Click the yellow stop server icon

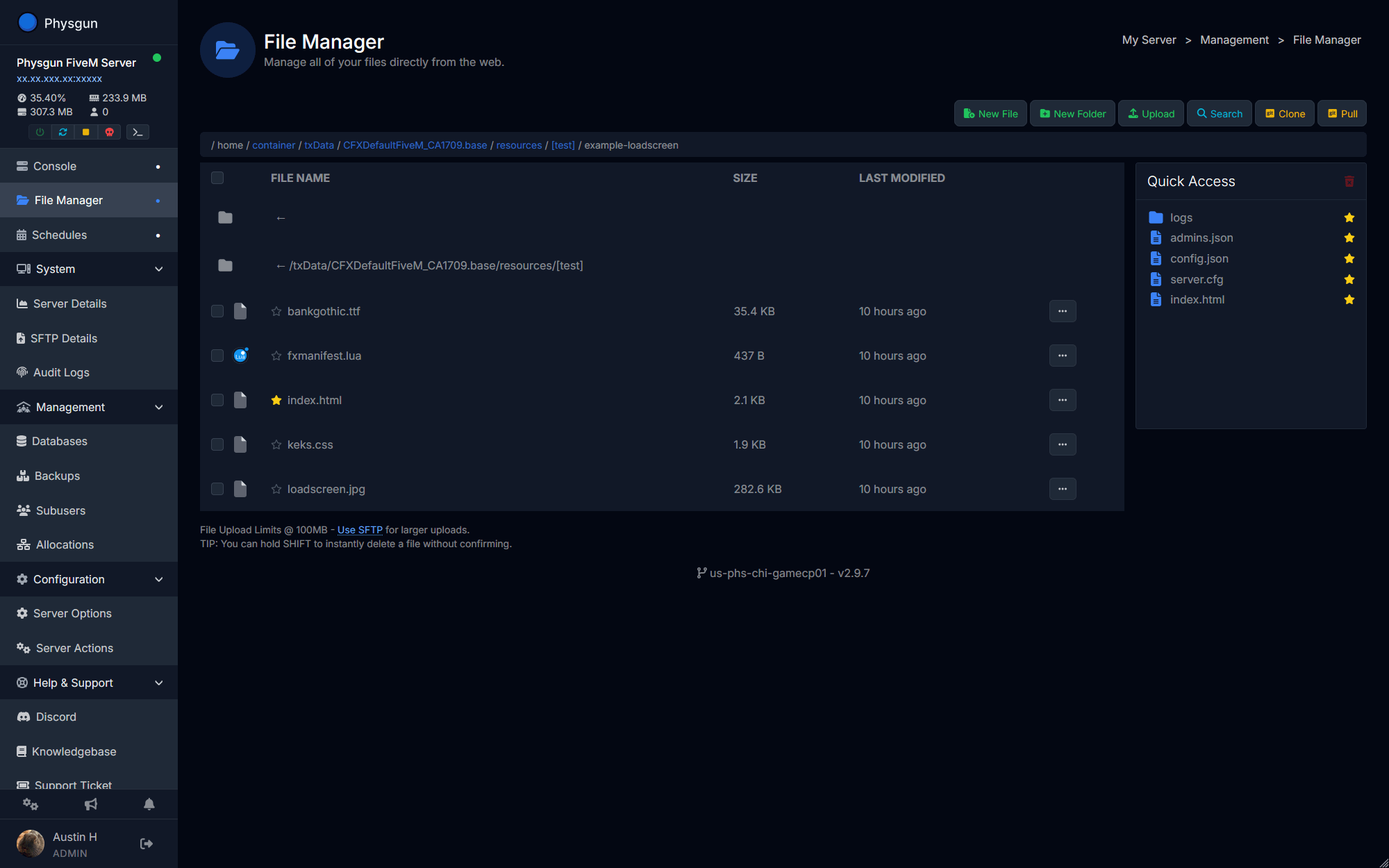click(x=86, y=132)
